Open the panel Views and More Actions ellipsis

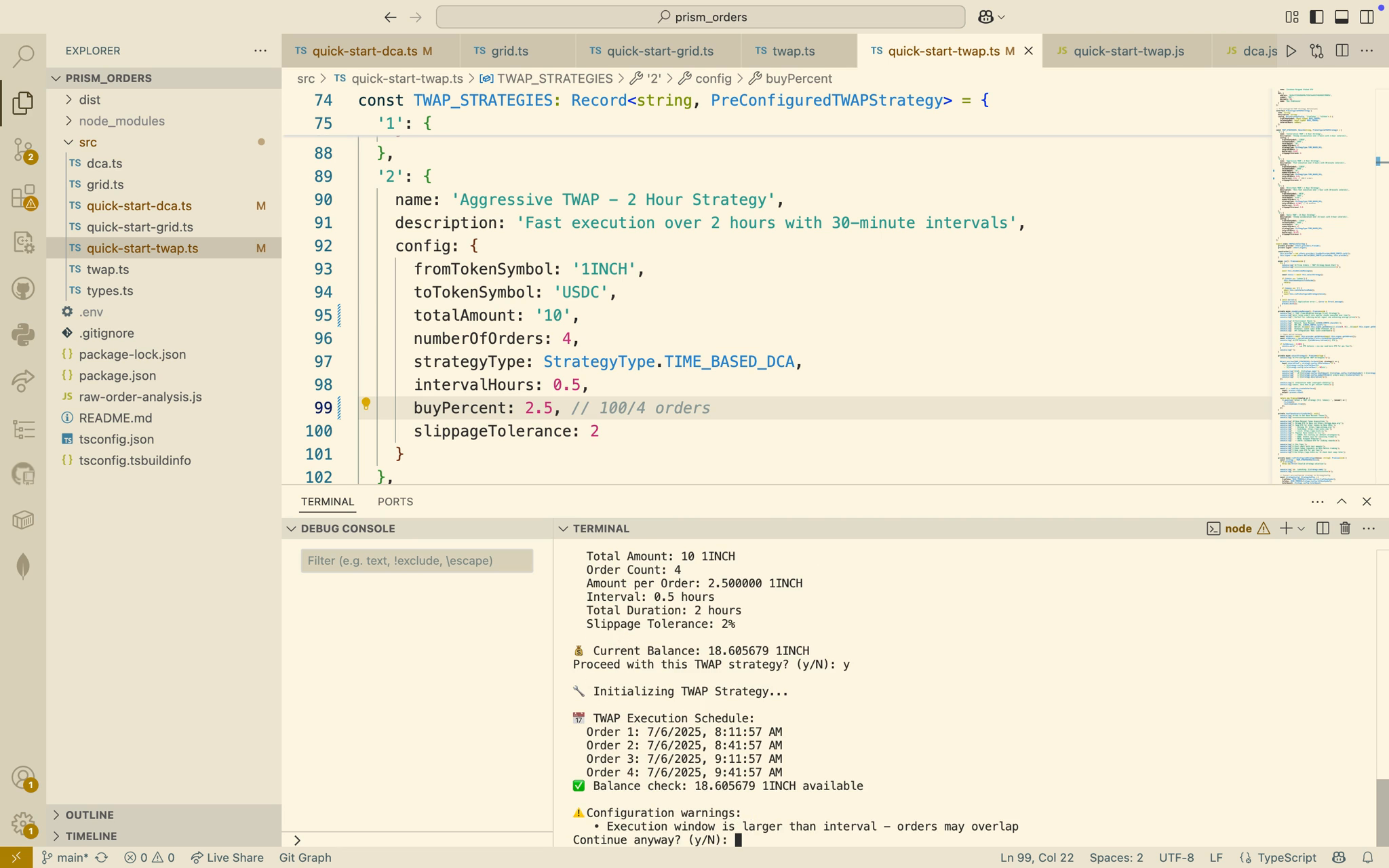pyautogui.click(x=1317, y=501)
